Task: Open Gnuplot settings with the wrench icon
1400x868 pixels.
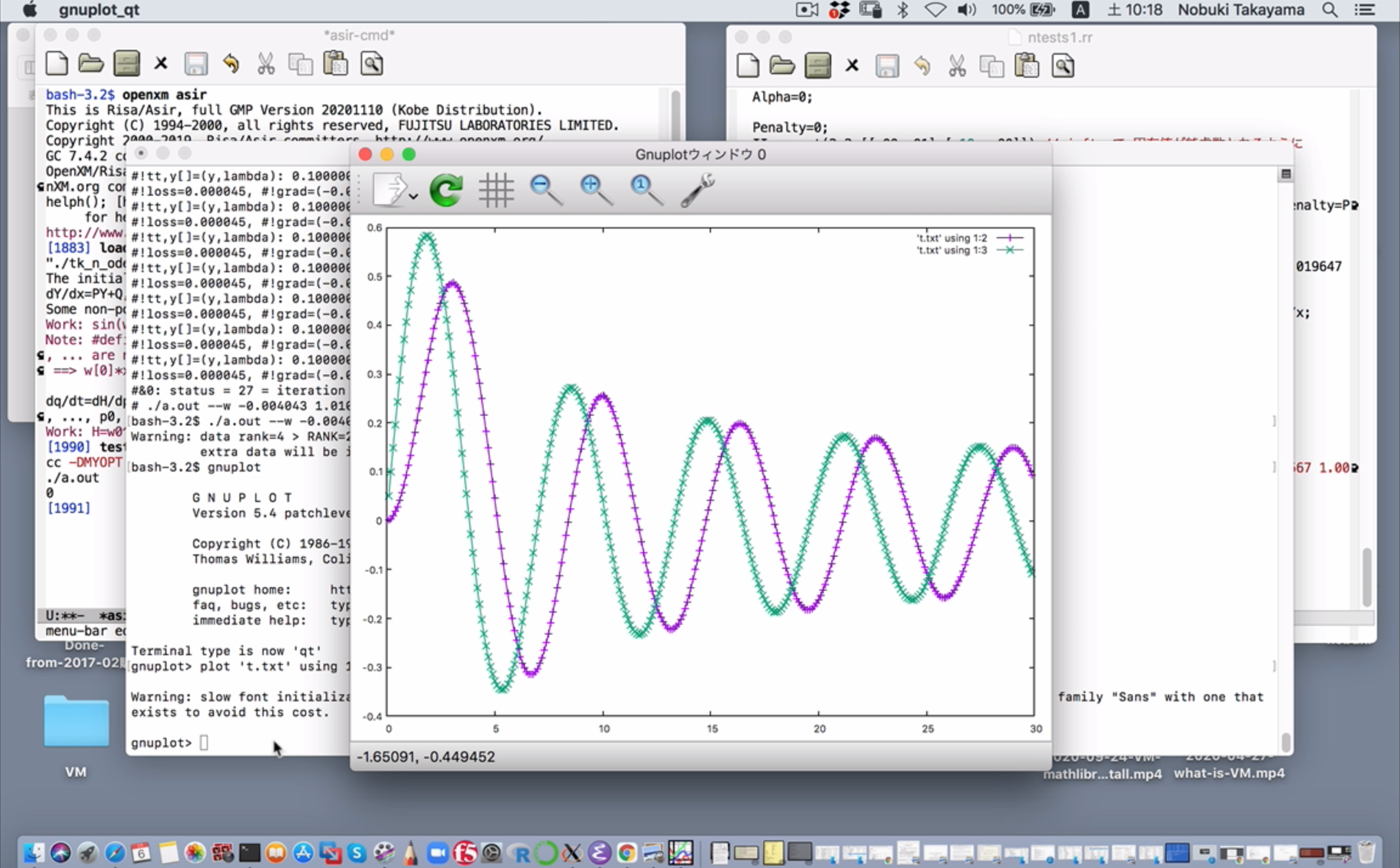Action: (697, 190)
